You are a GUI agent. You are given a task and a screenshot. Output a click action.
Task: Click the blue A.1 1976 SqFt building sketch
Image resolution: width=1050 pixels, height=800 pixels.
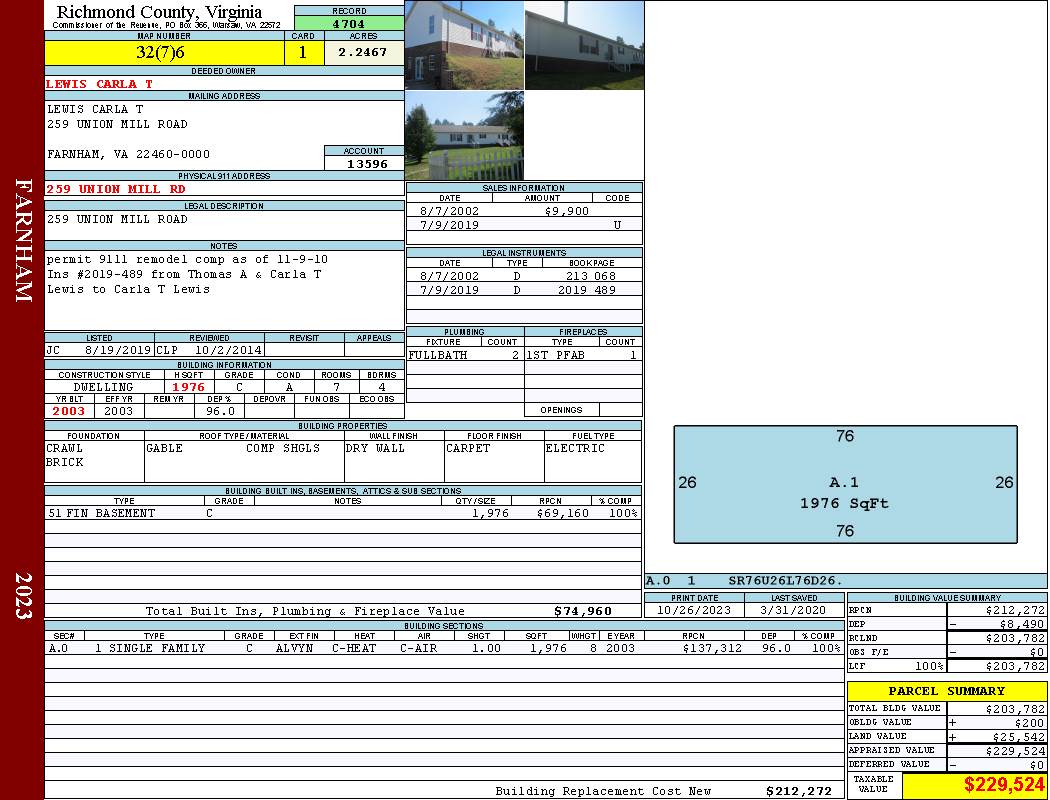[845, 485]
